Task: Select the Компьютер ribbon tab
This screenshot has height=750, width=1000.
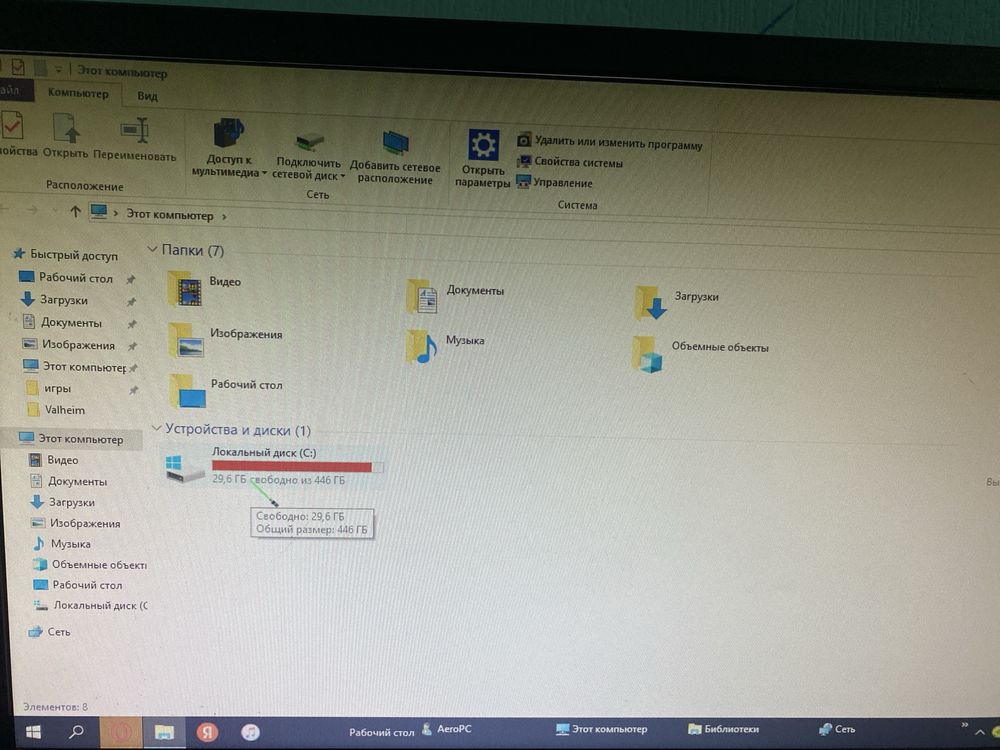Action: pos(78,93)
